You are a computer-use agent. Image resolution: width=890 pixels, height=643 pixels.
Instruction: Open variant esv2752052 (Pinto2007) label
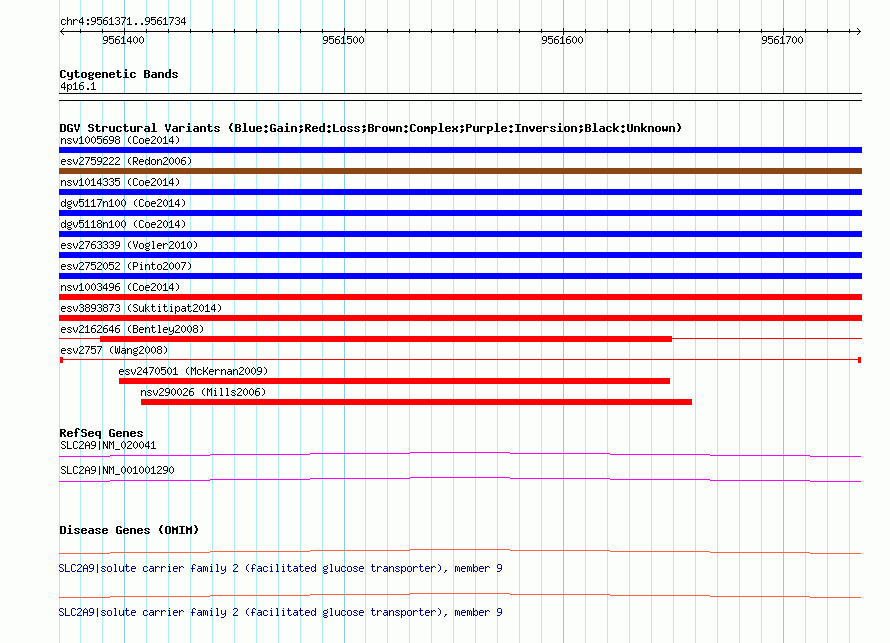(x=126, y=266)
